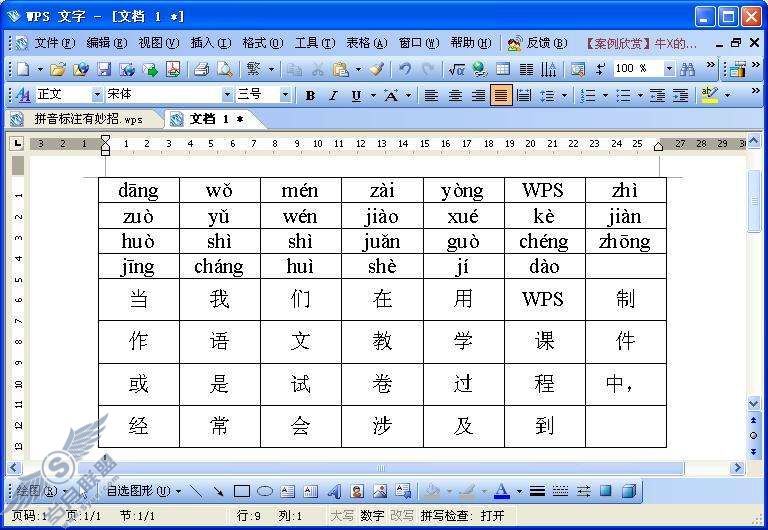
Task: Find text with binoculars icon
Action: point(687,70)
